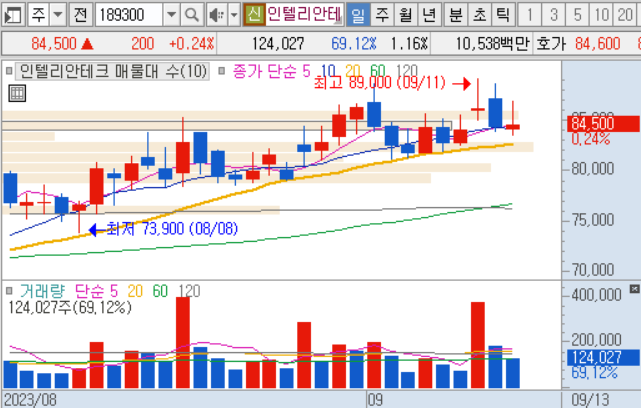Click the 종가 단순 5 legend label
641x408 pixels.
pyautogui.click(x=271, y=72)
